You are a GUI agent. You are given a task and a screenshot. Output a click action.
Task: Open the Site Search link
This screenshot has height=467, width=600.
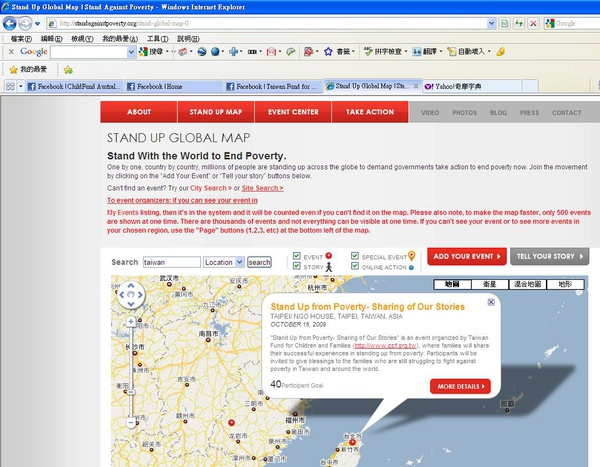click(262, 188)
